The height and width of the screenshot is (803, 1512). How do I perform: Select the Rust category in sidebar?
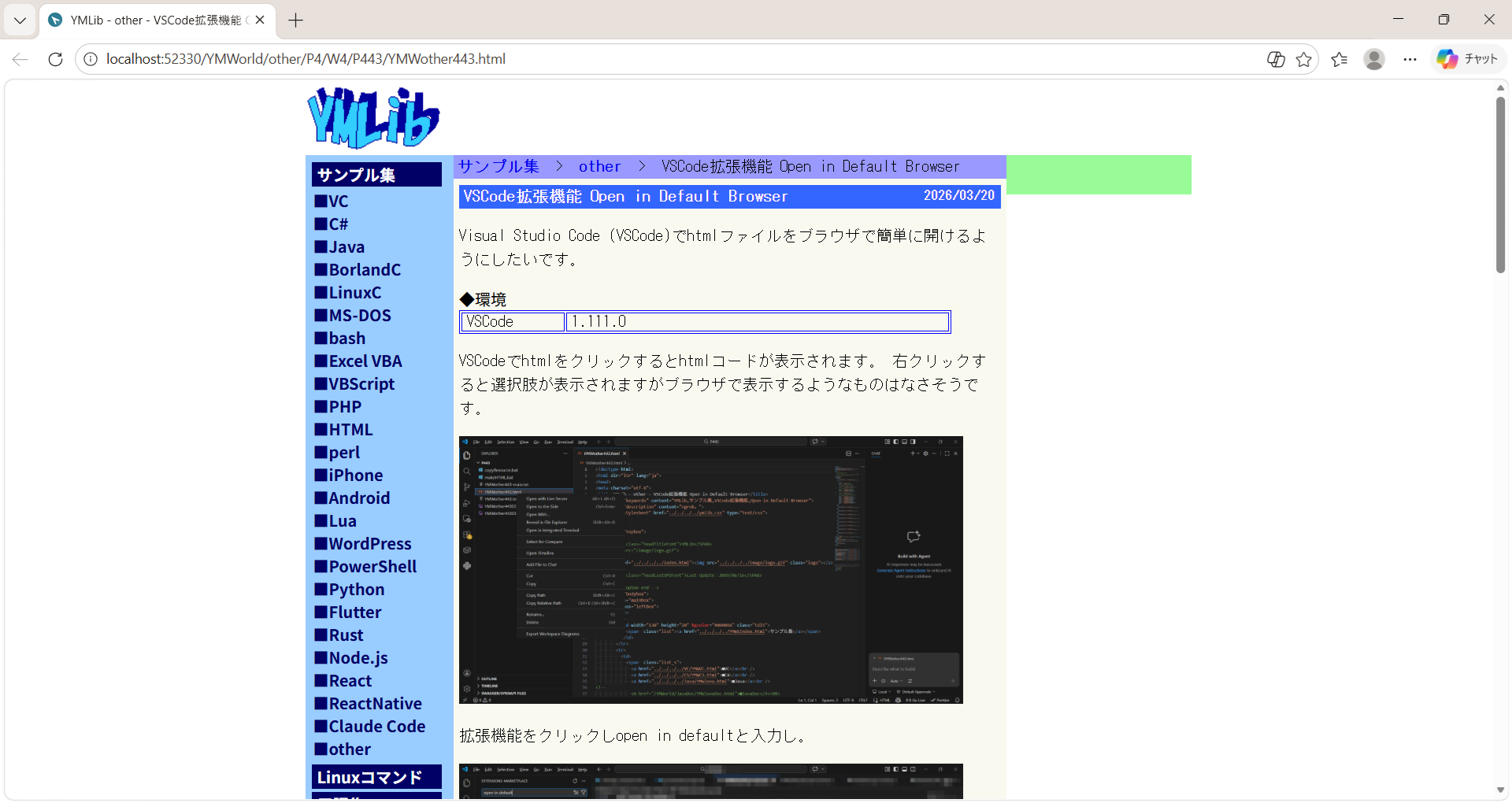(x=346, y=635)
